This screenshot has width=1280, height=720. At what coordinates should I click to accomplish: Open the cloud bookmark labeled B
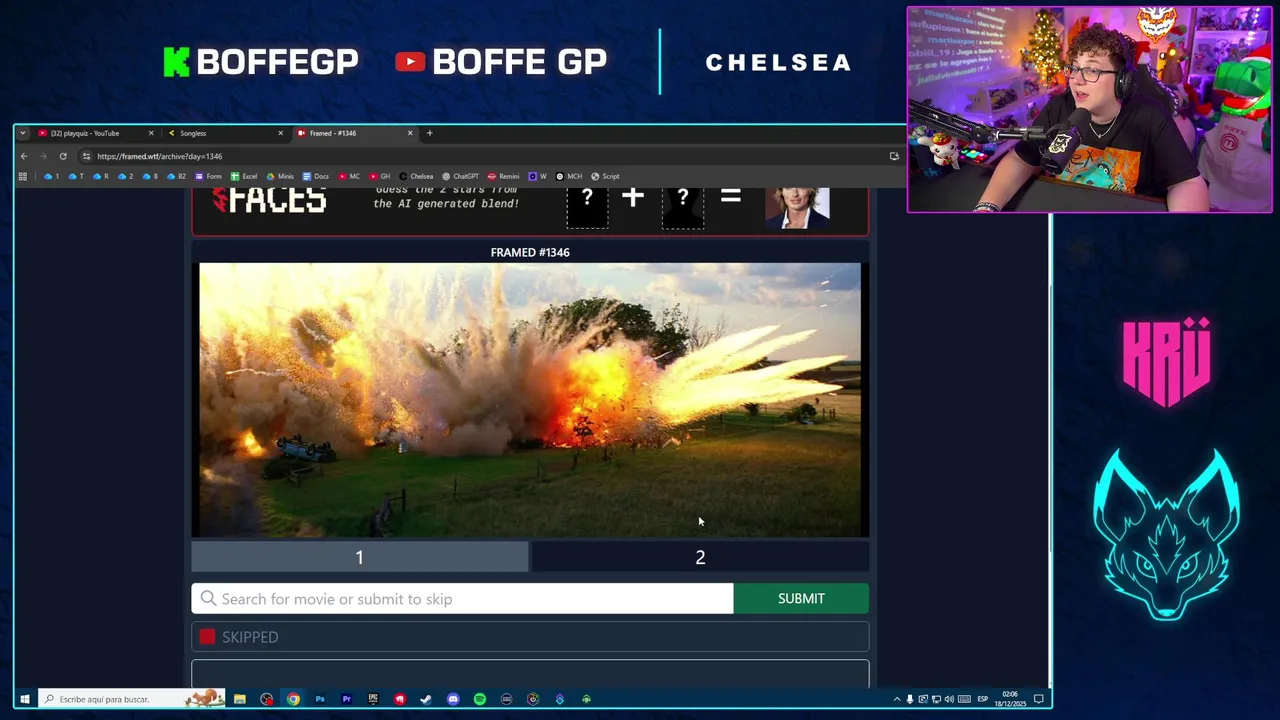[x=150, y=176]
